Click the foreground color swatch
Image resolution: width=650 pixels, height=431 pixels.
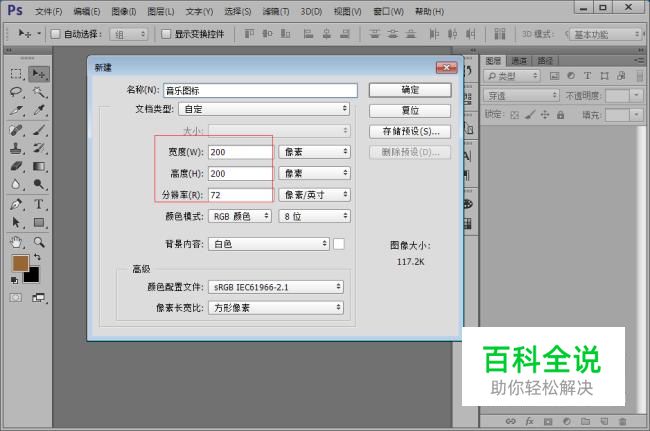point(20,263)
